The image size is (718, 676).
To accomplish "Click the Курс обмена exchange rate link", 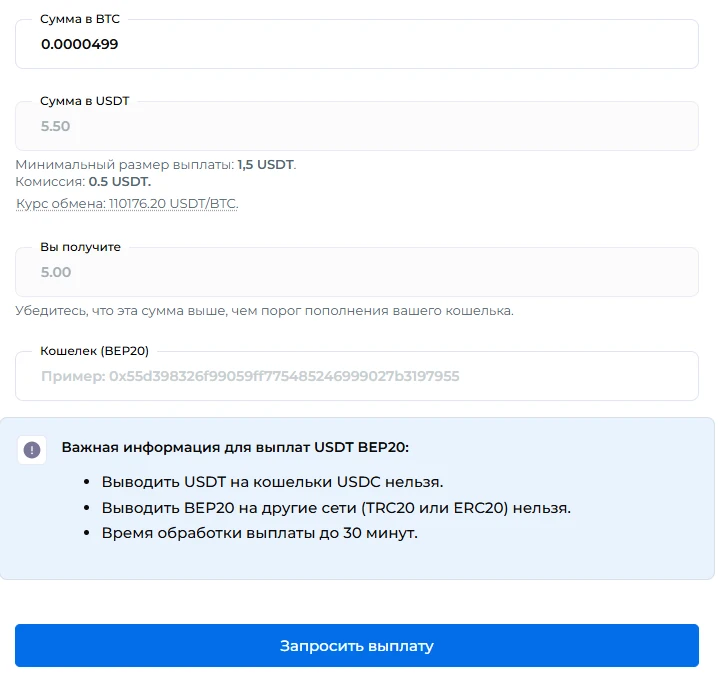I will [127, 203].
